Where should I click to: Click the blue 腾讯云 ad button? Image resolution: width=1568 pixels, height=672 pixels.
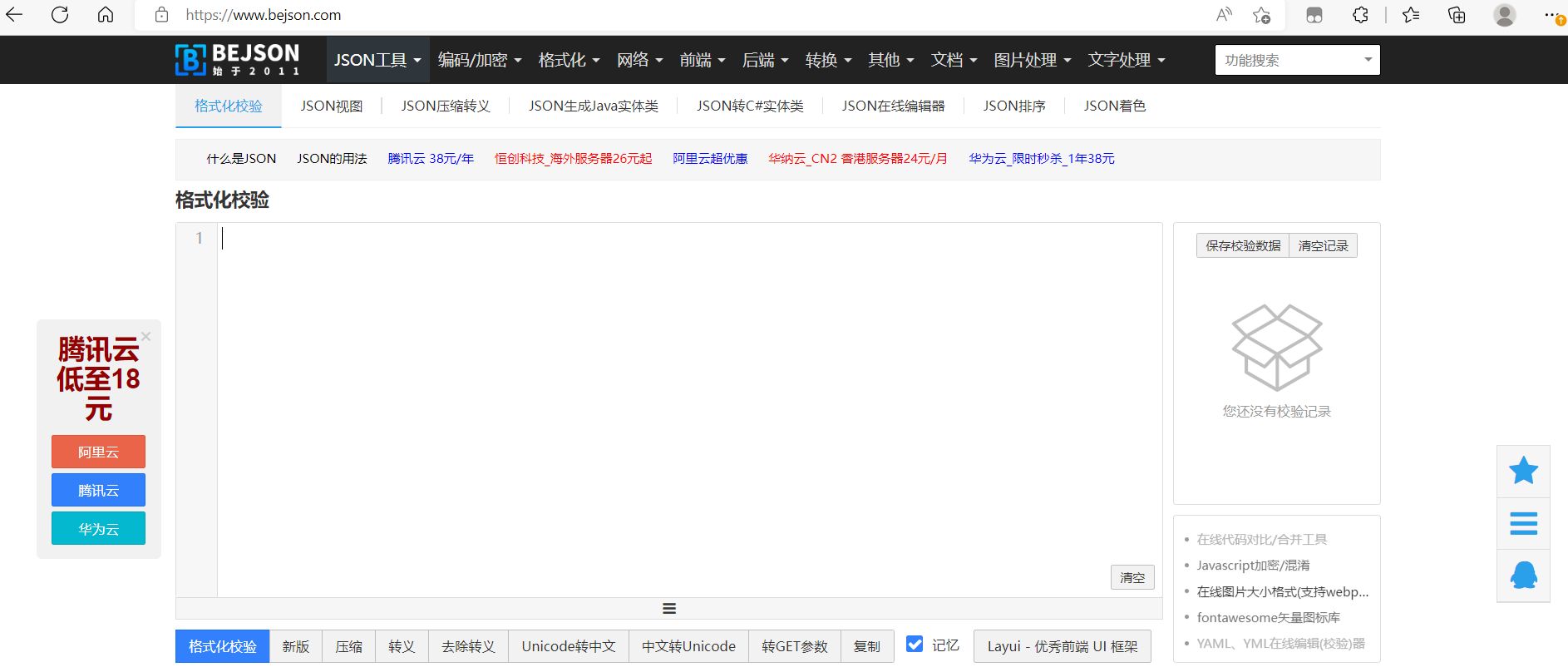click(98, 490)
